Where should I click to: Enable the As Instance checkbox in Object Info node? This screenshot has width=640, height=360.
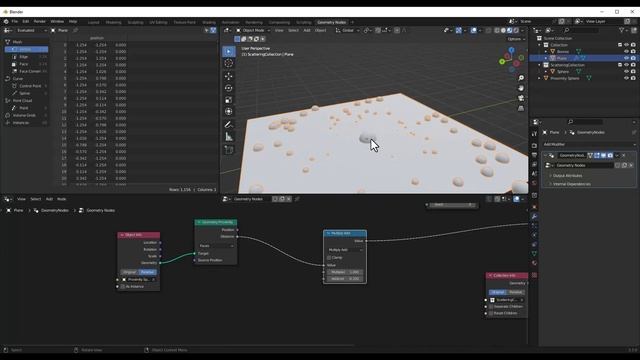(122, 287)
